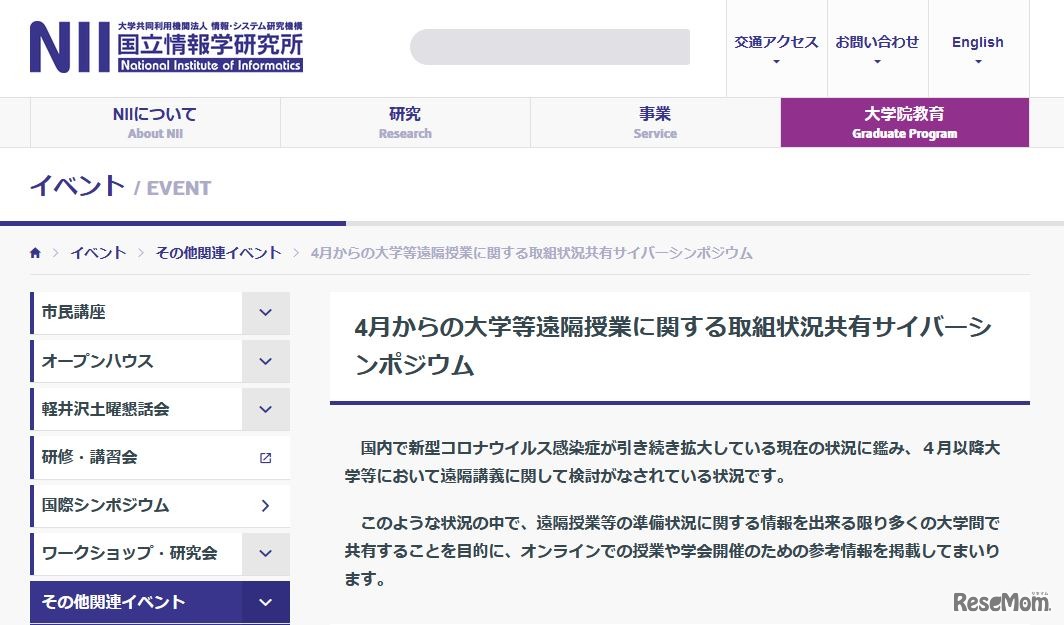Select NIIについて in the navigation bar
Screen dimensions: 1064x625
155,122
